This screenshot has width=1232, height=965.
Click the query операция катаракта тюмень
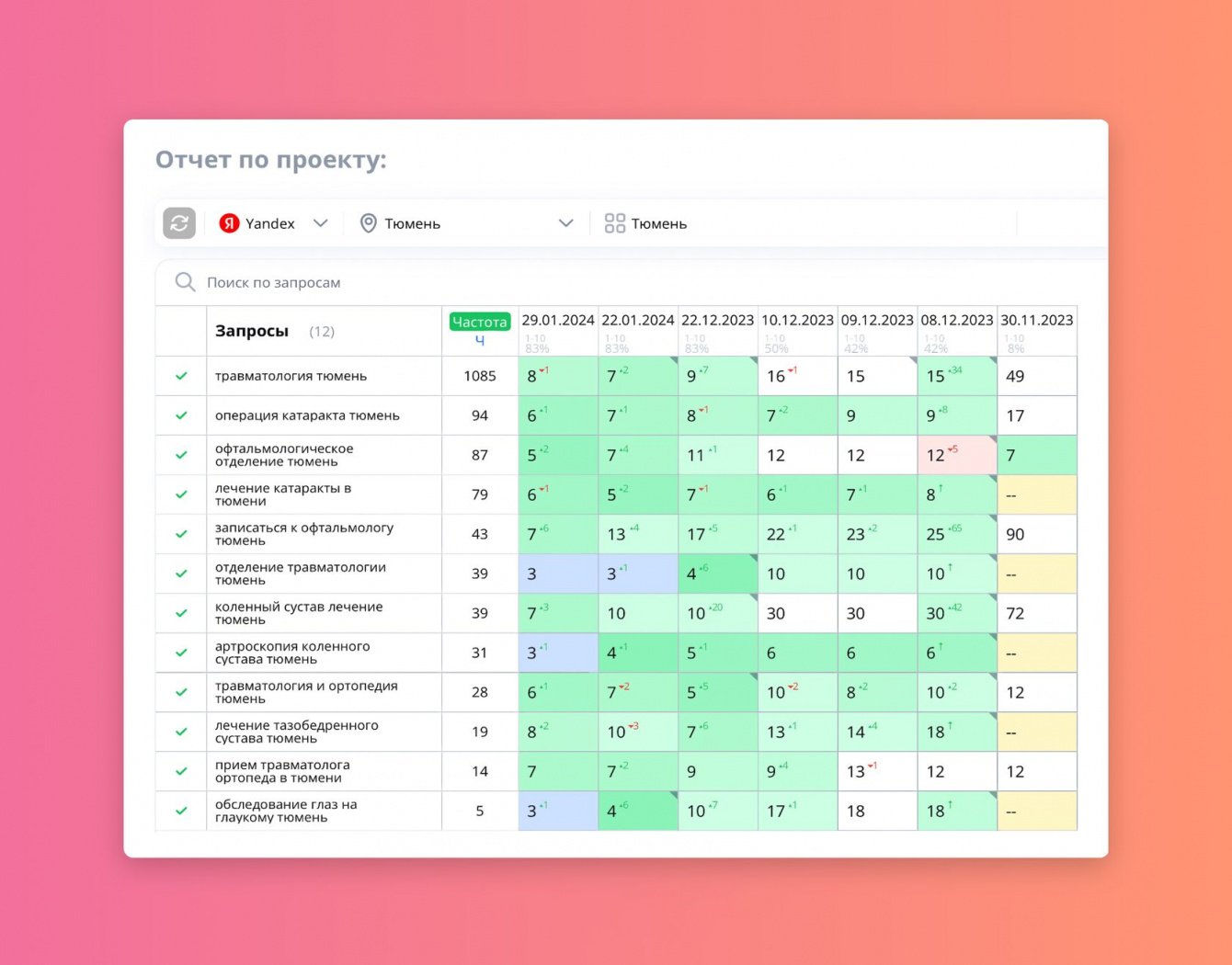[307, 415]
